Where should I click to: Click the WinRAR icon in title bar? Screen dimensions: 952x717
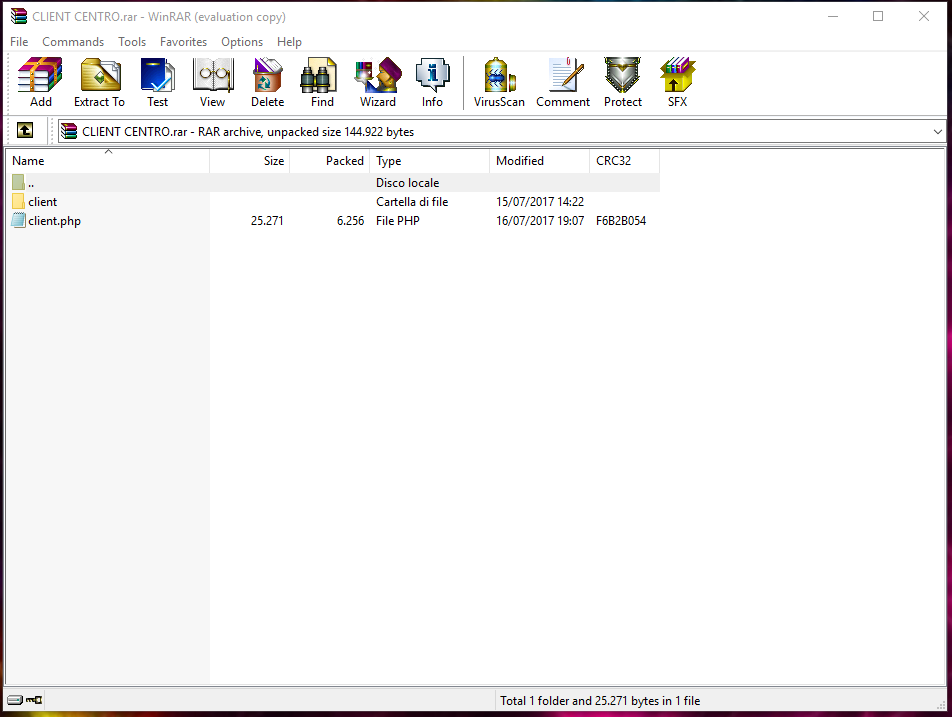pos(19,16)
